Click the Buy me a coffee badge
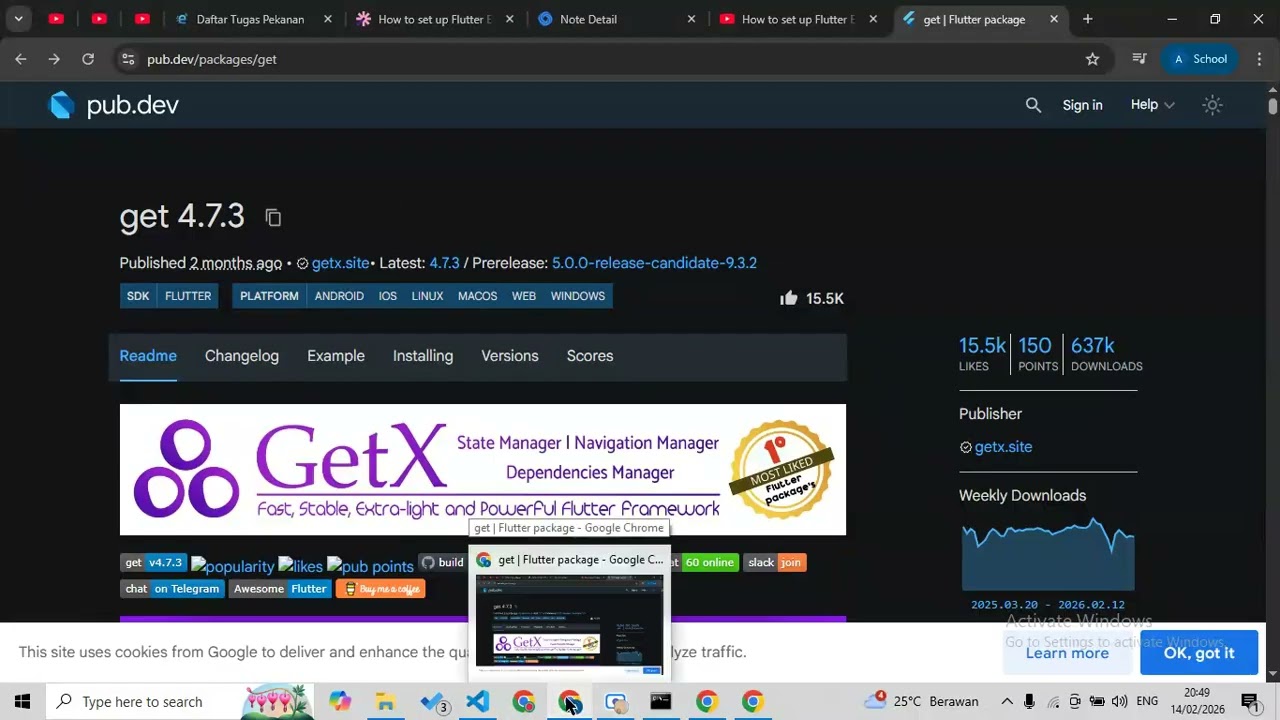The width and height of the screenshot is (1280, 720). [381, 589]
